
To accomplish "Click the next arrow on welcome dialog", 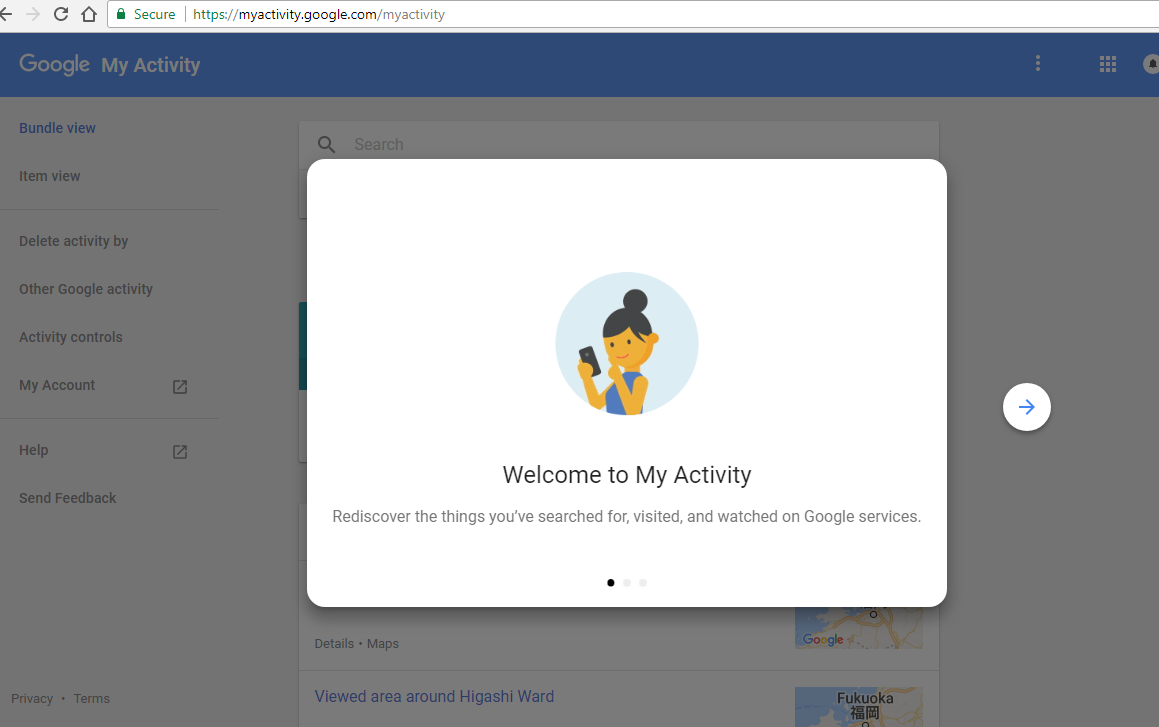I will [1026, 407].
